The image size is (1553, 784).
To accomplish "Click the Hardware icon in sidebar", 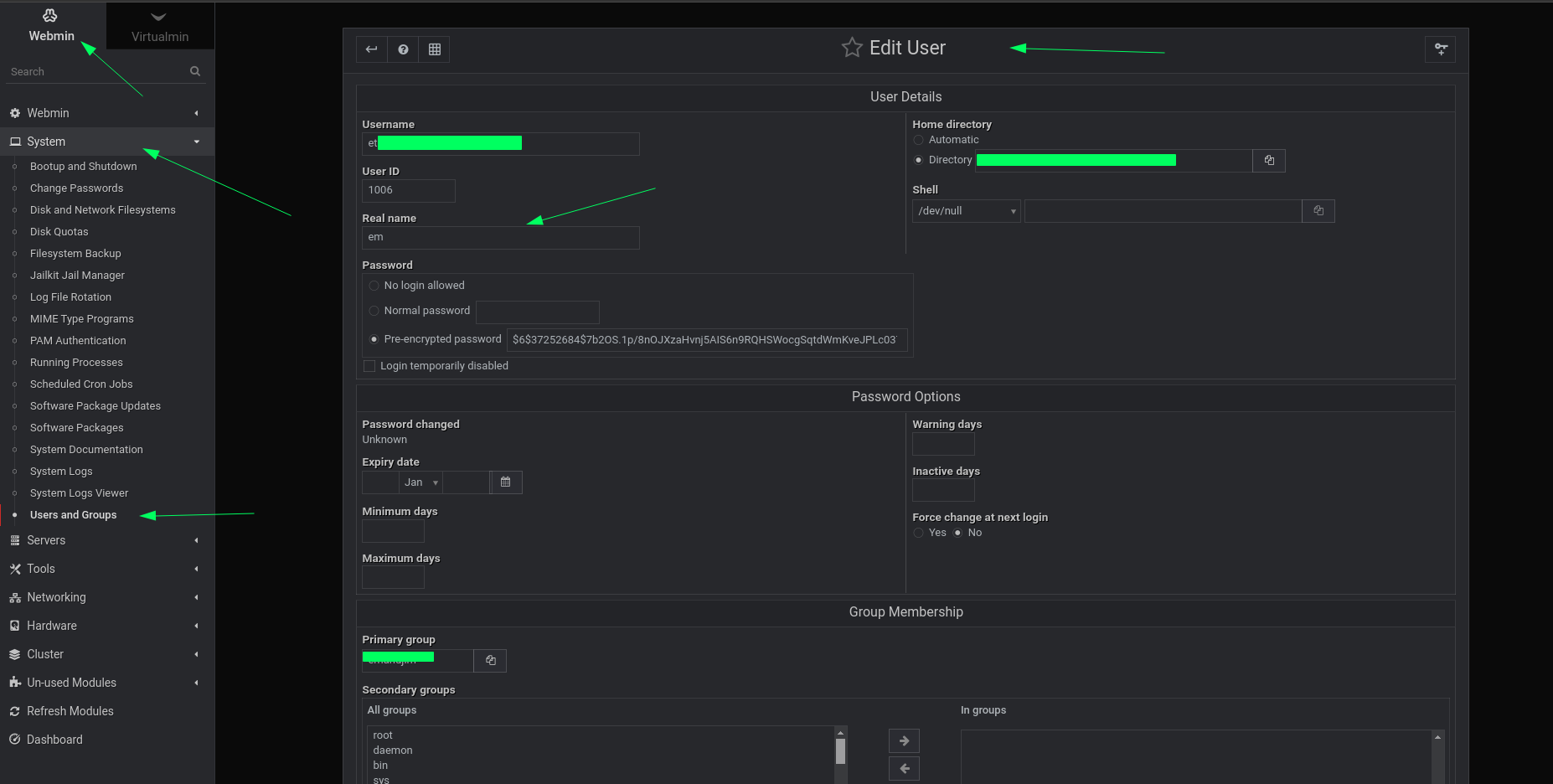I will click(x=14, y=626).
